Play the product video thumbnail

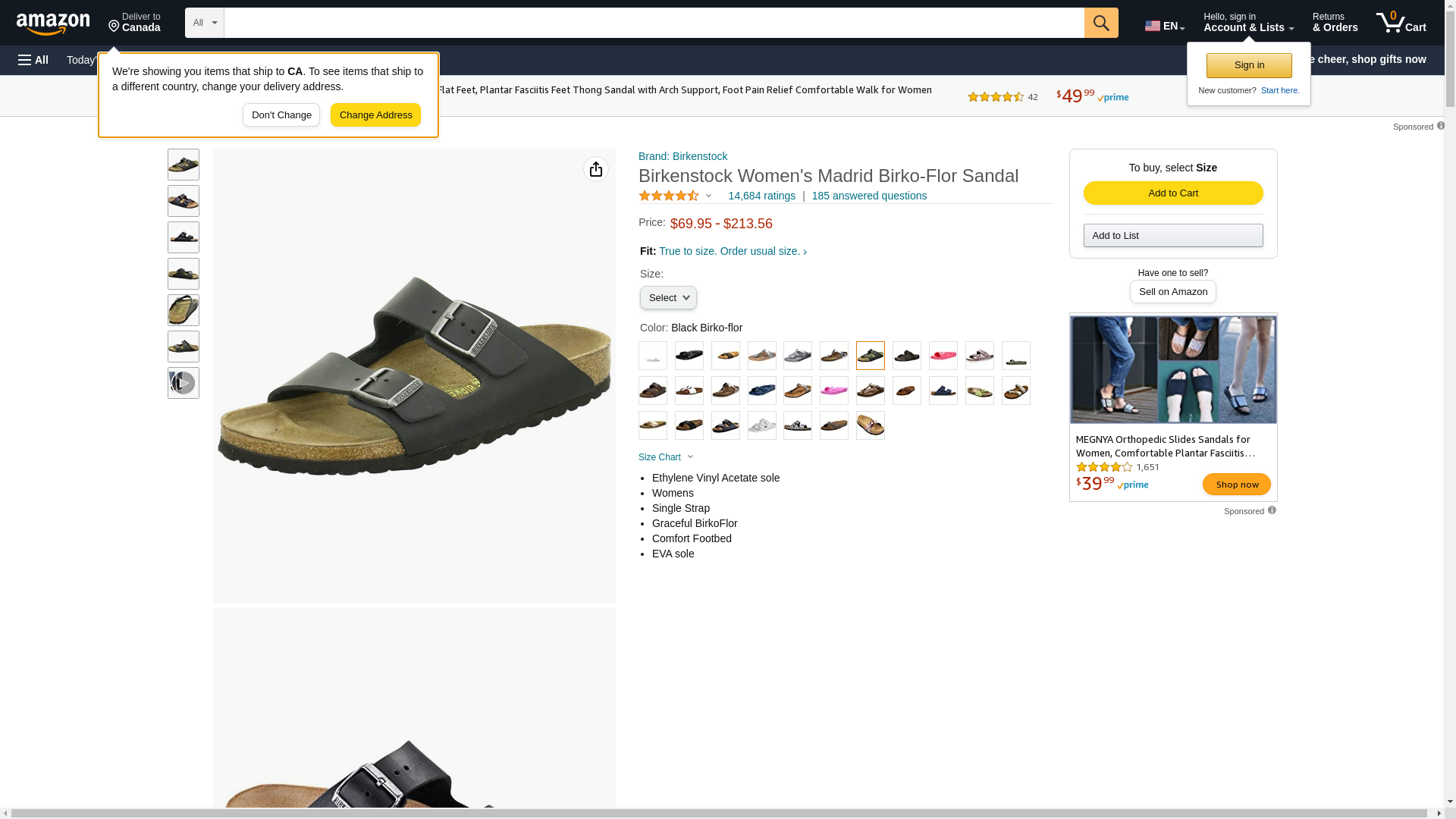tap(184, 383)
